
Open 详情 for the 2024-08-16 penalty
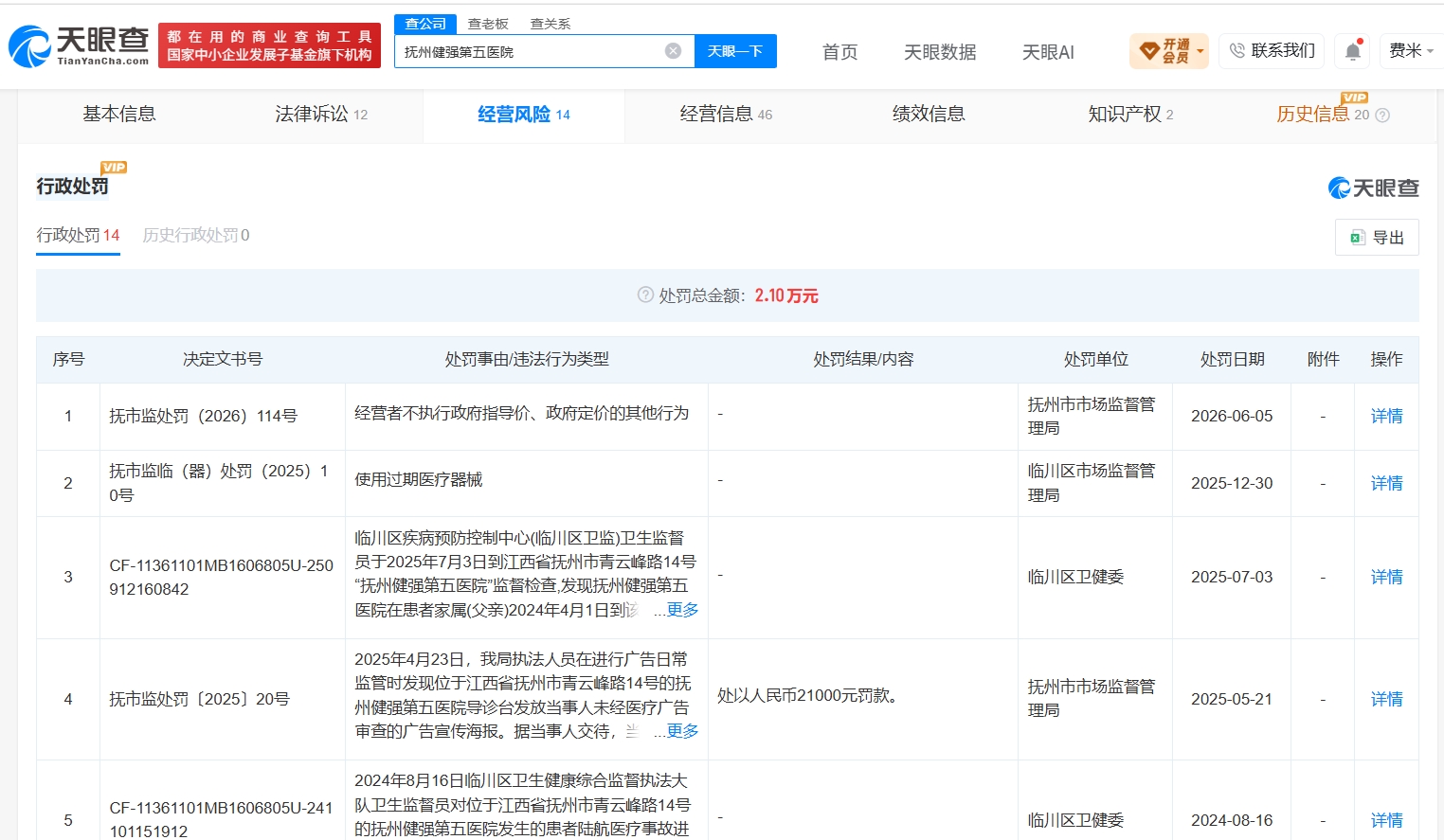(x=1386, y=821)
